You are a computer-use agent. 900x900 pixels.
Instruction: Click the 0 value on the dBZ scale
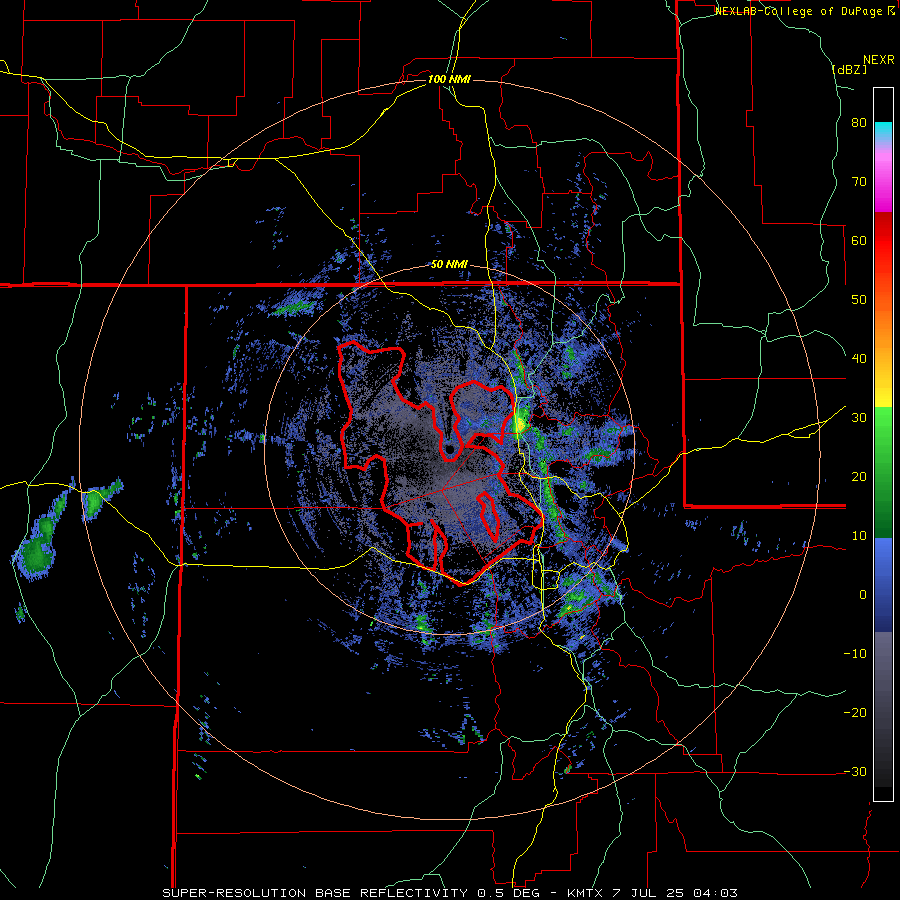click(x=863, y=595)
